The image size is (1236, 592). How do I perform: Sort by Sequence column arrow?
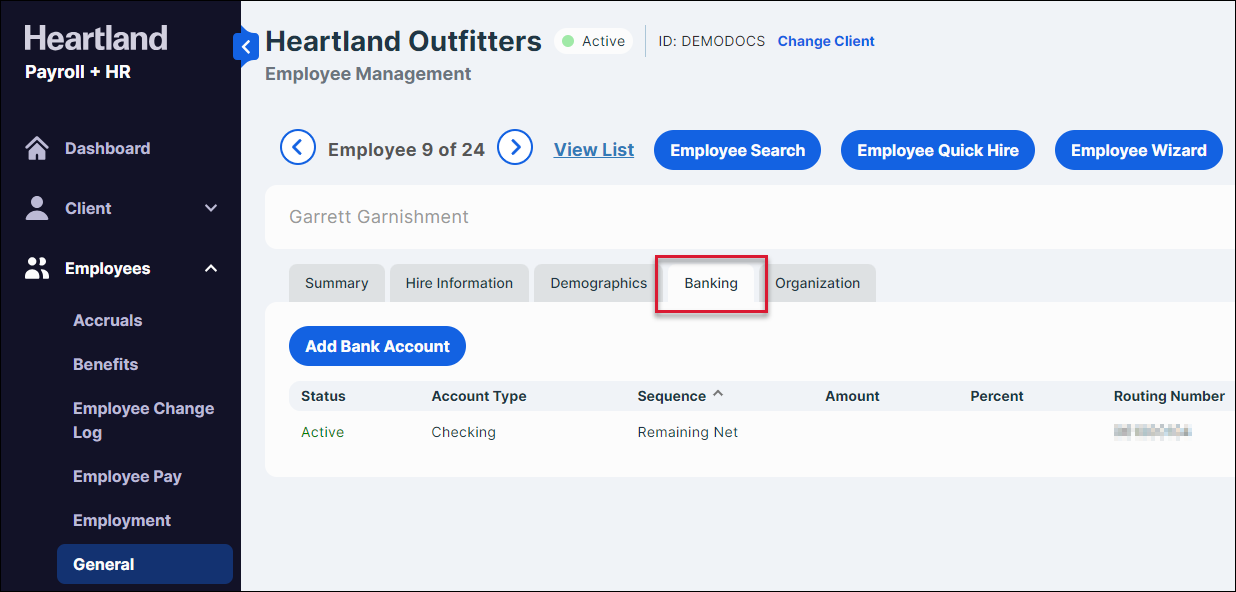[x=718, y=394]
